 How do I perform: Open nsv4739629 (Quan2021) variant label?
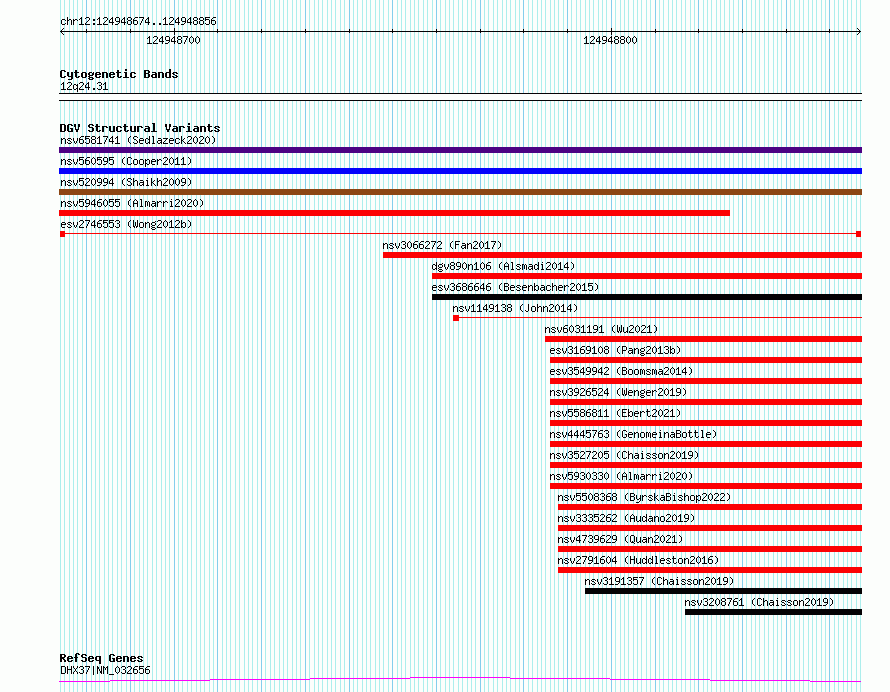coord(620,539)
